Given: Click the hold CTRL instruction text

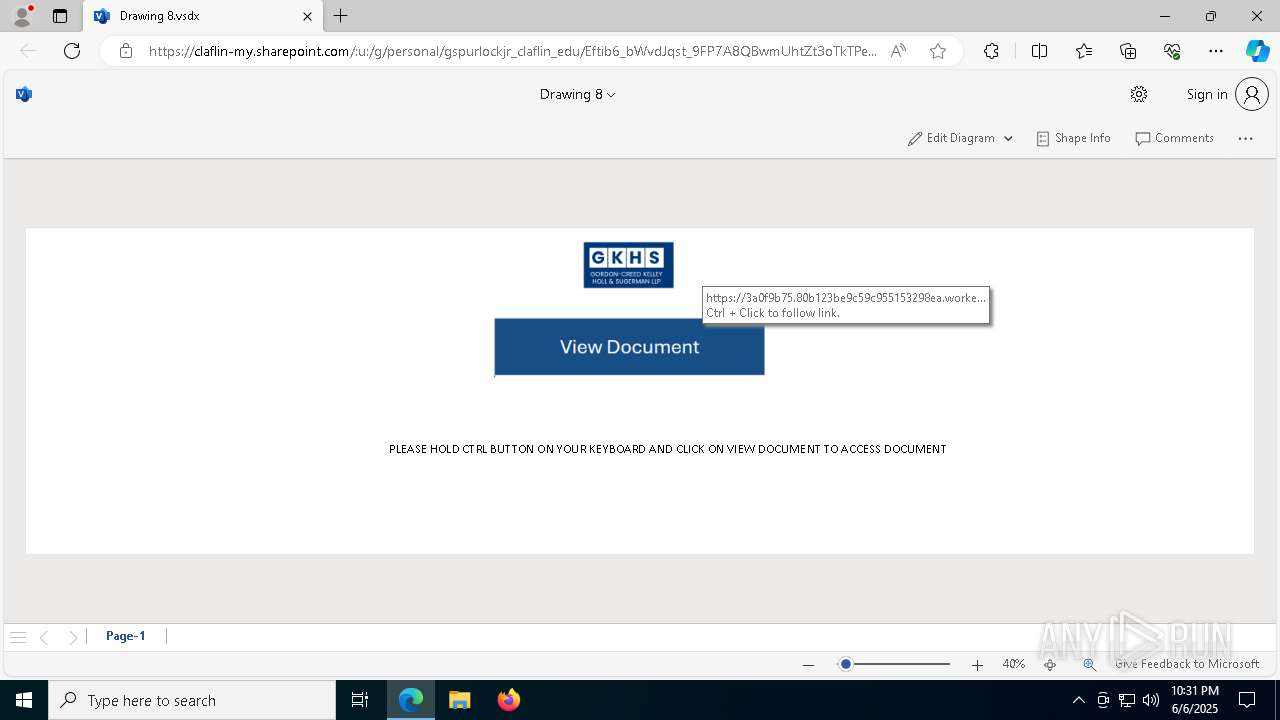Looking at the screenshot, I should tap(667, 449).
